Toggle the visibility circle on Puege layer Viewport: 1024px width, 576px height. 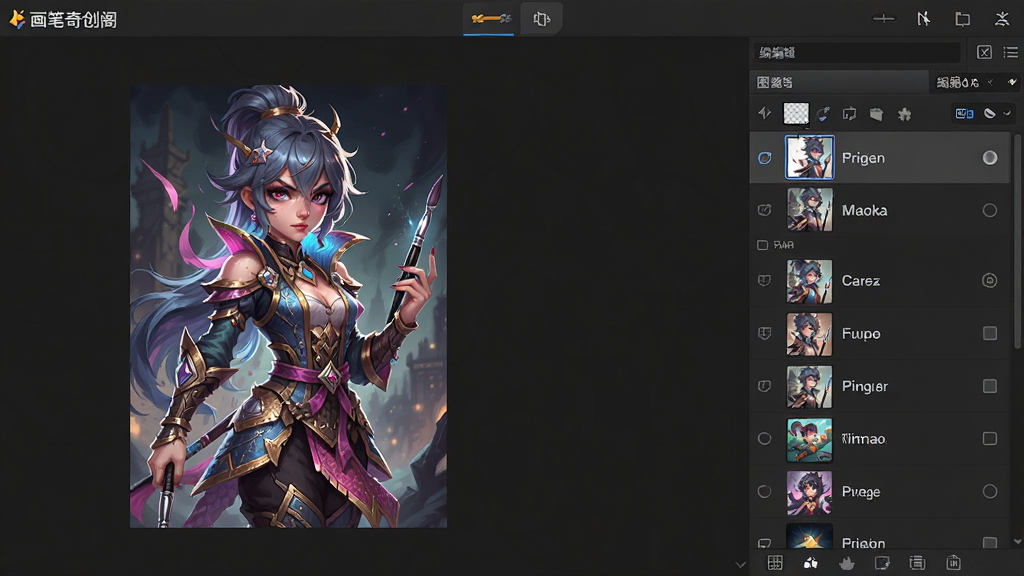(764, 492)
